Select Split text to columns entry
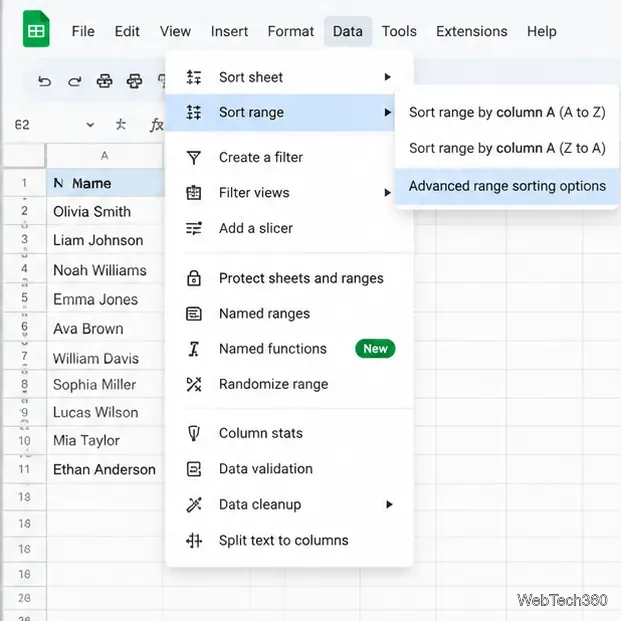The width and height of the screenshot is (621, 621). (290, 540)
